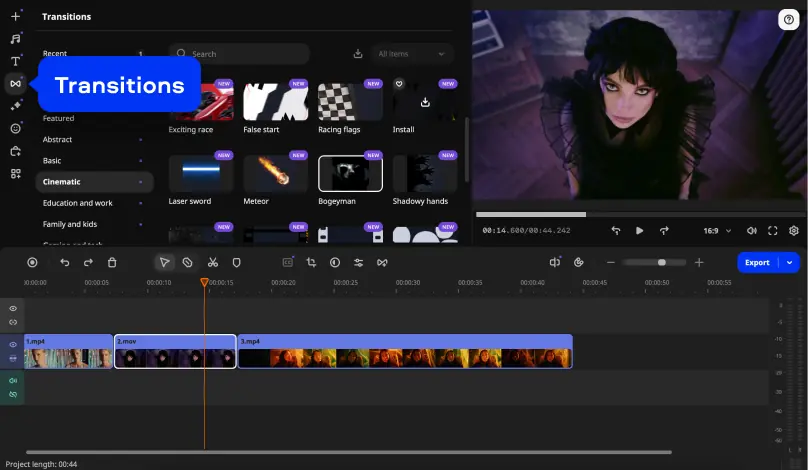The width and height of the screenshot is (808, 470).
Task: Open the More tools grid icon
Action: click(x=15, y=174)
